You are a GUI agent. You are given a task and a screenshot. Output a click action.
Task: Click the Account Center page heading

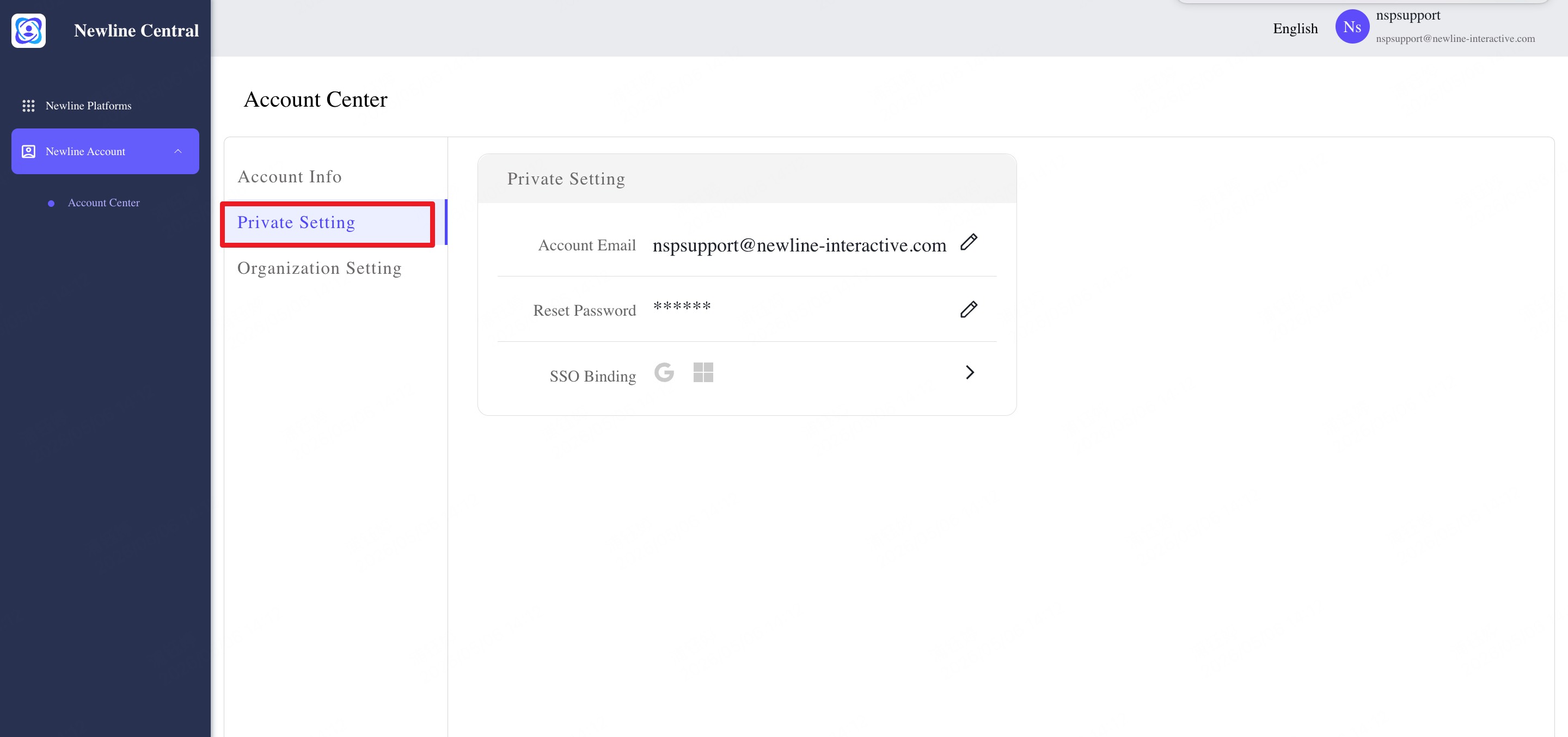click(x=315, y=99)
